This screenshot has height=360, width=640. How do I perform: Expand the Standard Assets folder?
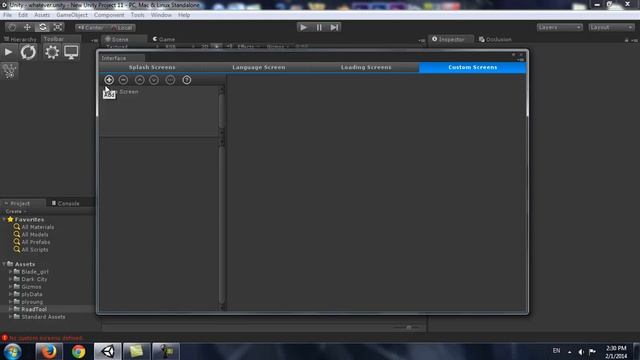point(11,317)
